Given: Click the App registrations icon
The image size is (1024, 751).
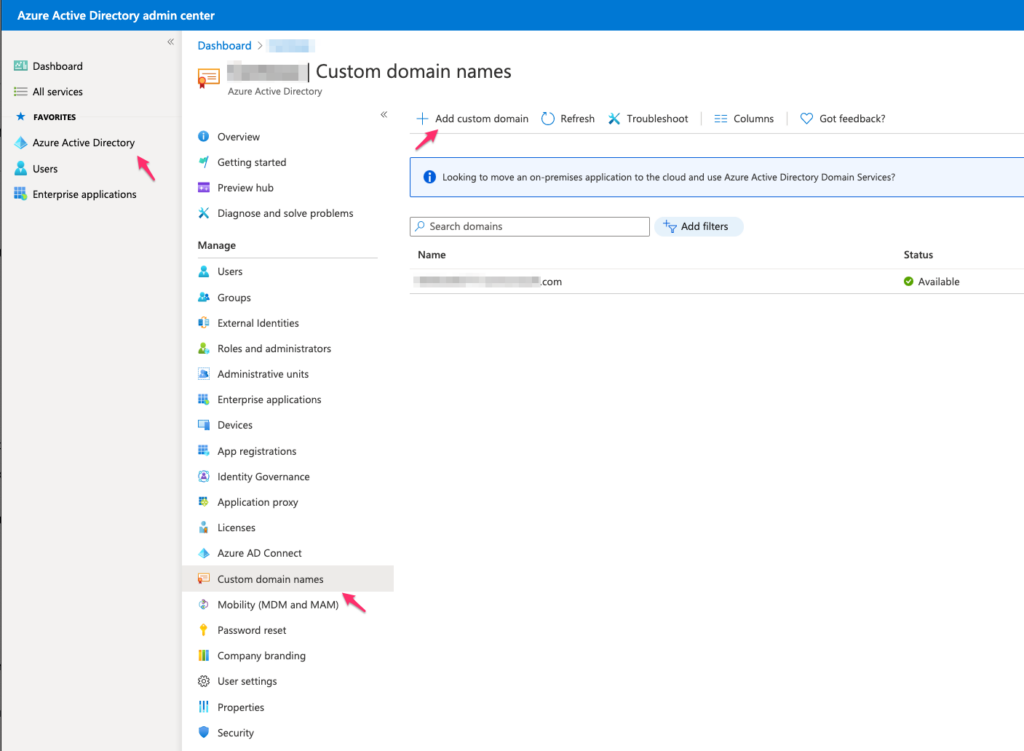Looking at the screenshot, I should (204, 451).
